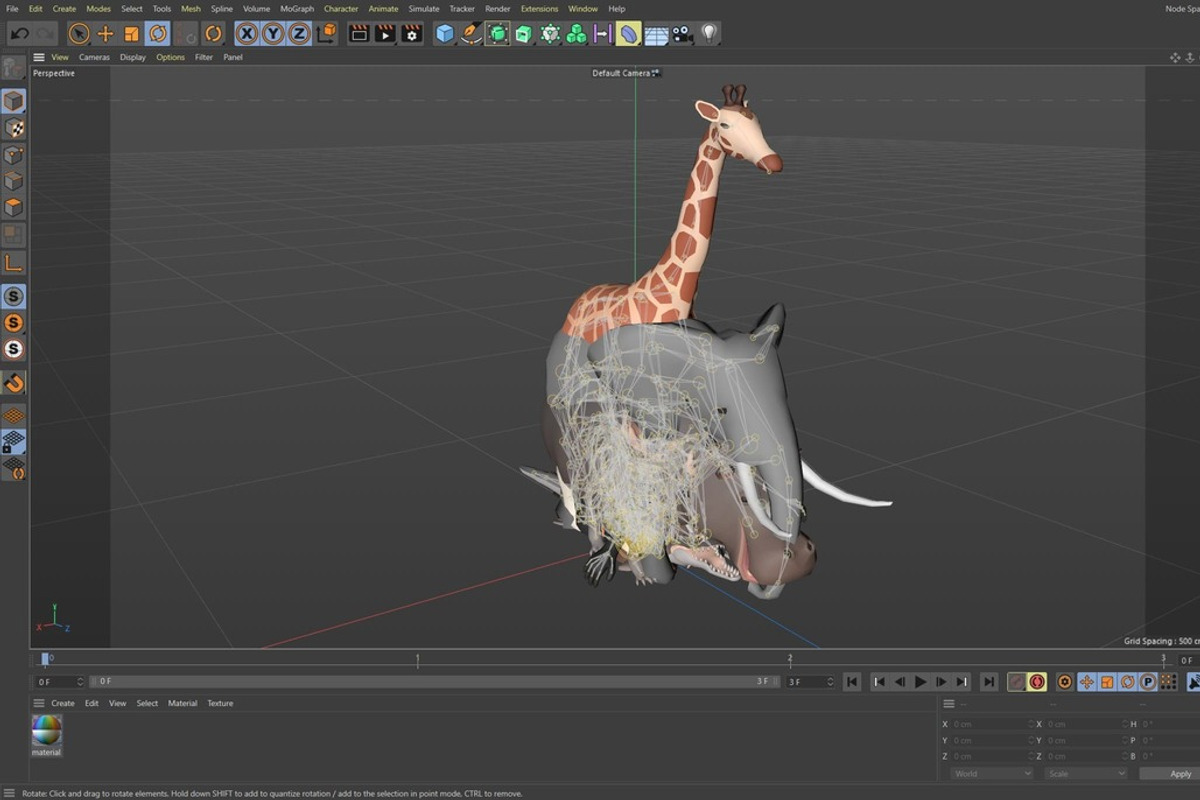
Task: Click the Record Active Objects key button
Action: (1016, 682)
